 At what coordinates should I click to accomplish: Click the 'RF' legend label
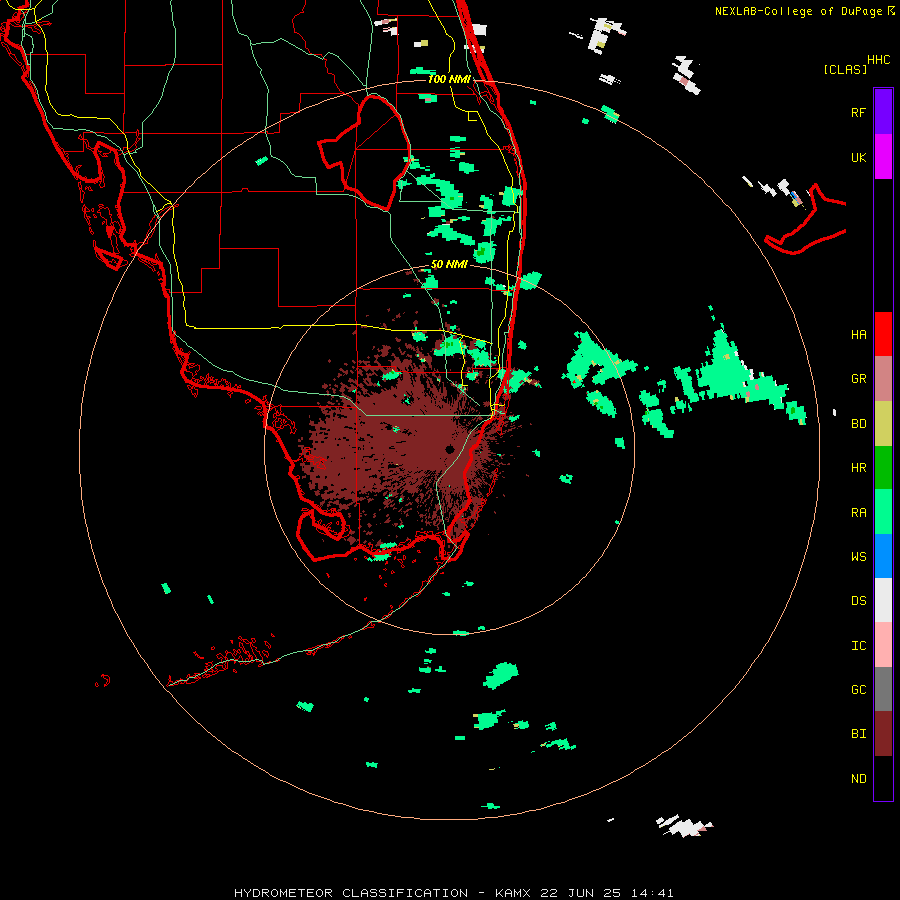click(858, 112)
